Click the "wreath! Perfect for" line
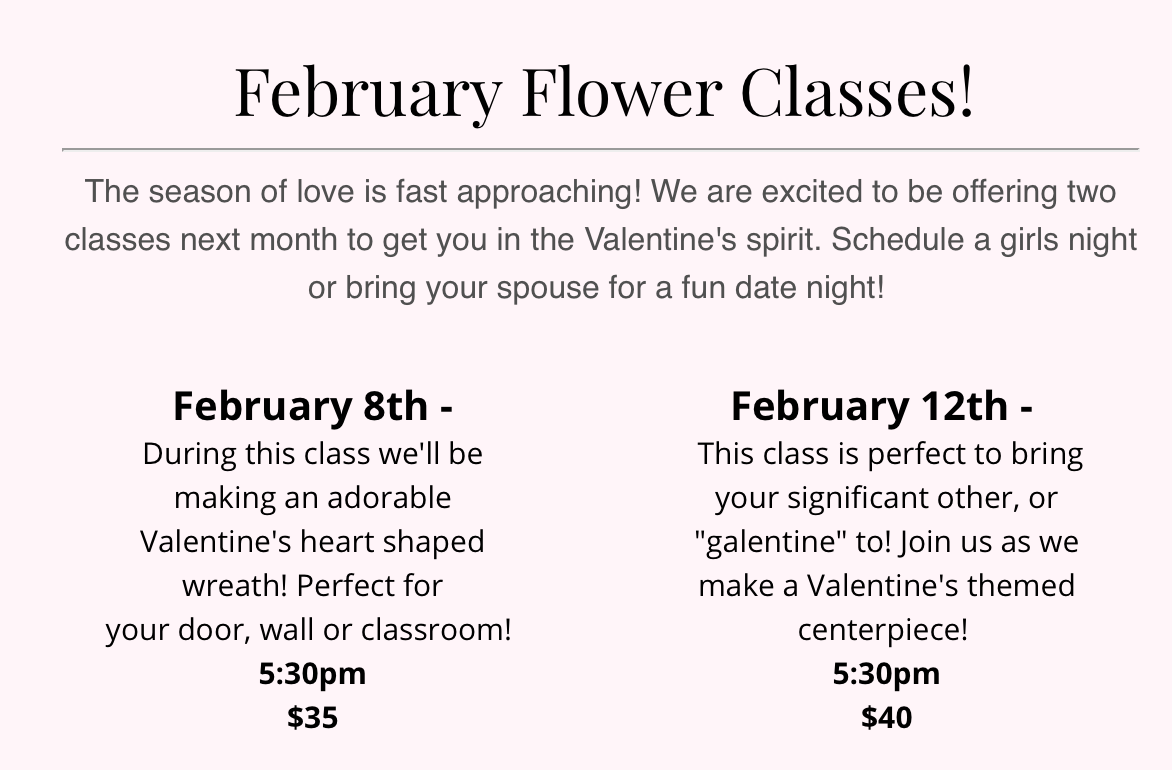The height and width of the screenshot is (770, 1172). tap(312, 585)
